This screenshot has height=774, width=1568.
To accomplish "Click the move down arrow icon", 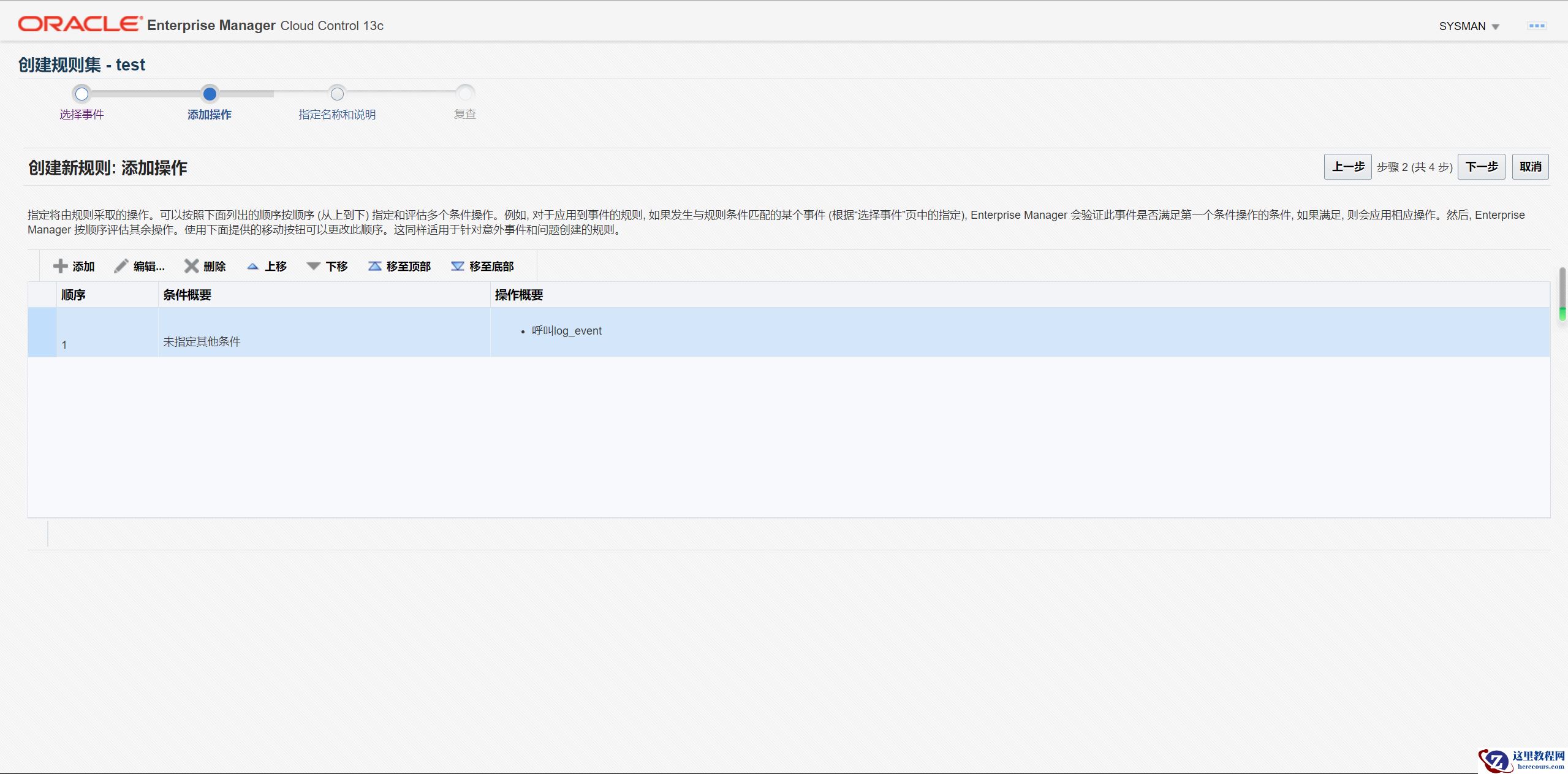I will click(314, 266).
